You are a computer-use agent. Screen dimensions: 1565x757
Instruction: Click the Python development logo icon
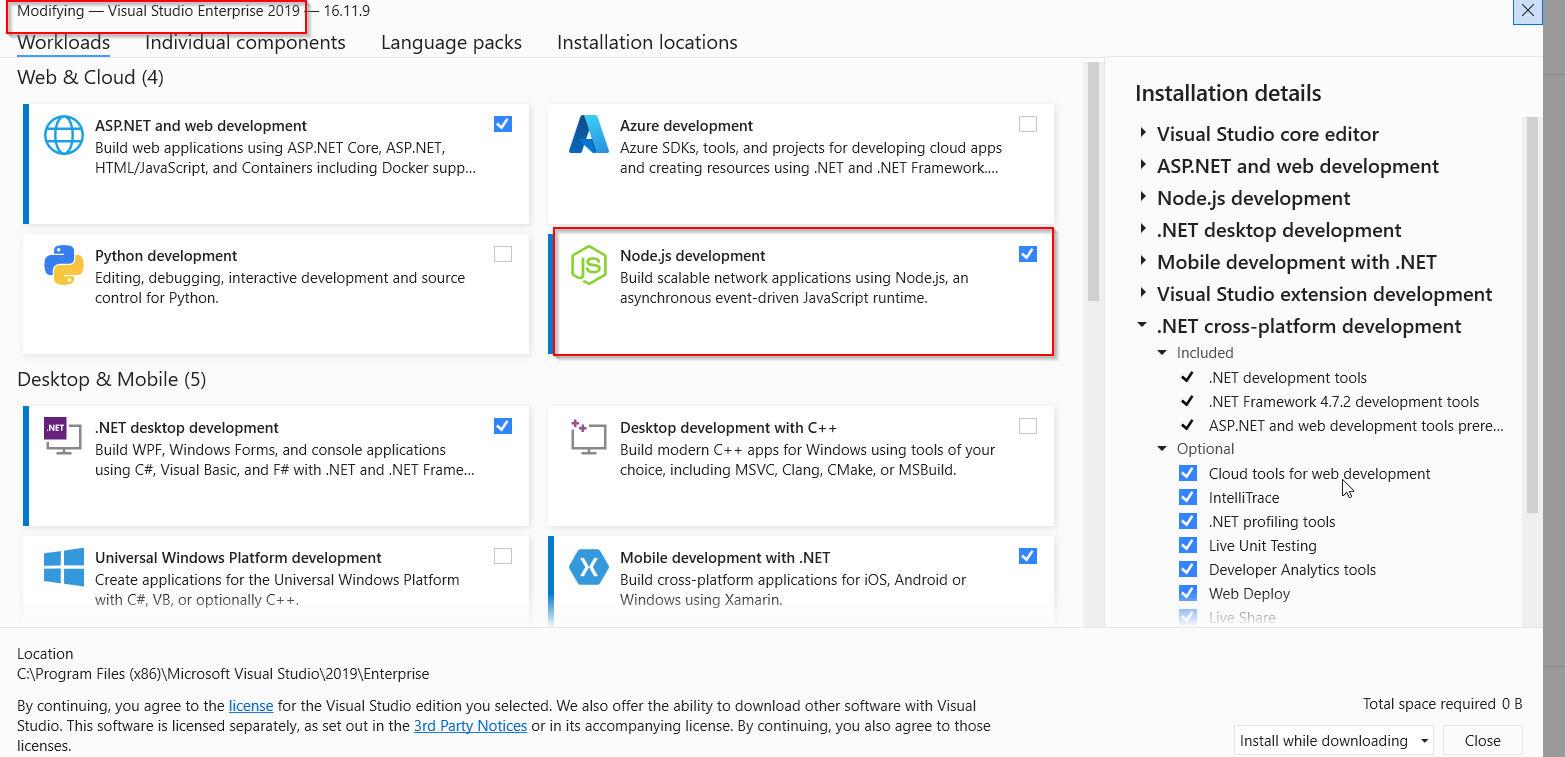[64, 265]
